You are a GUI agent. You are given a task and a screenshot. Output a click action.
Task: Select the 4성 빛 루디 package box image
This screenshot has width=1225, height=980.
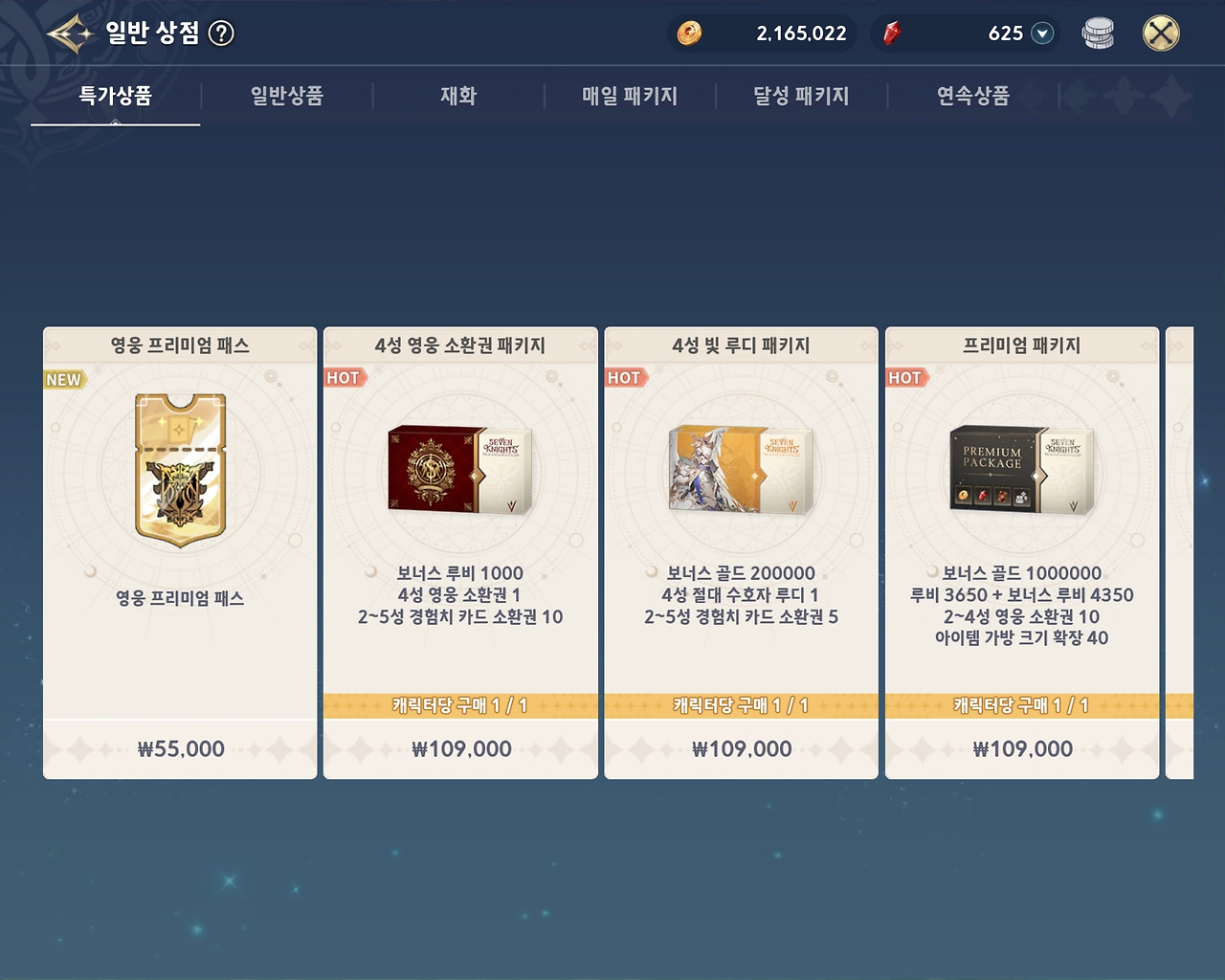tap(742, 470)
